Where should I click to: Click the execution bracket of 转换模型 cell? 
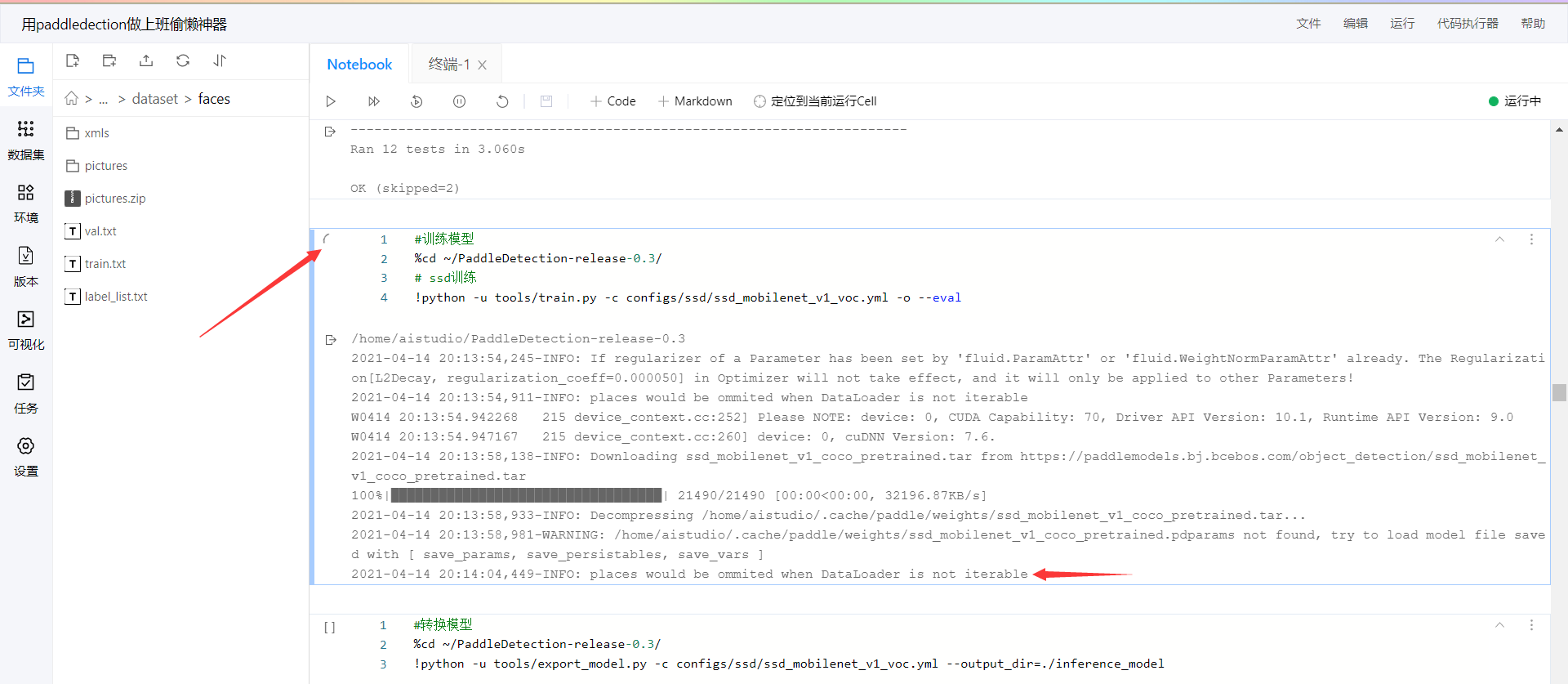click(329, 627)
